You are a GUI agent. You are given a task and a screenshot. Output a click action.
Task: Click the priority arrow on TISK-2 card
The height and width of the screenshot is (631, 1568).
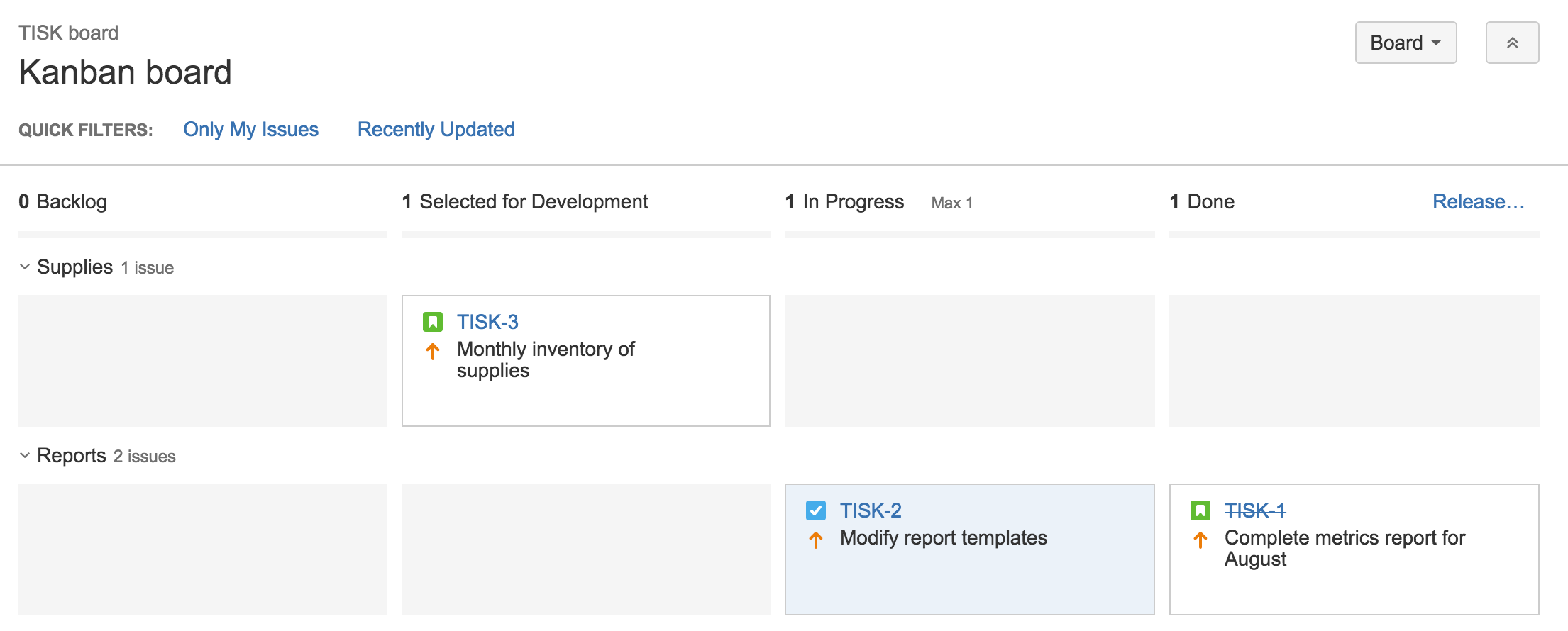tap(817, 540)
